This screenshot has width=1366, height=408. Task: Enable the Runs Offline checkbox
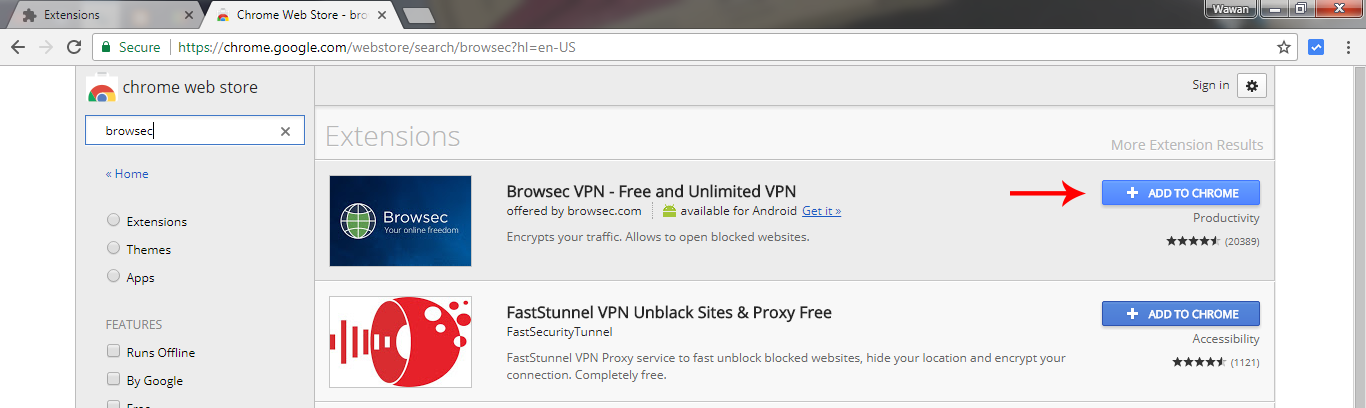tap(114, 352)
